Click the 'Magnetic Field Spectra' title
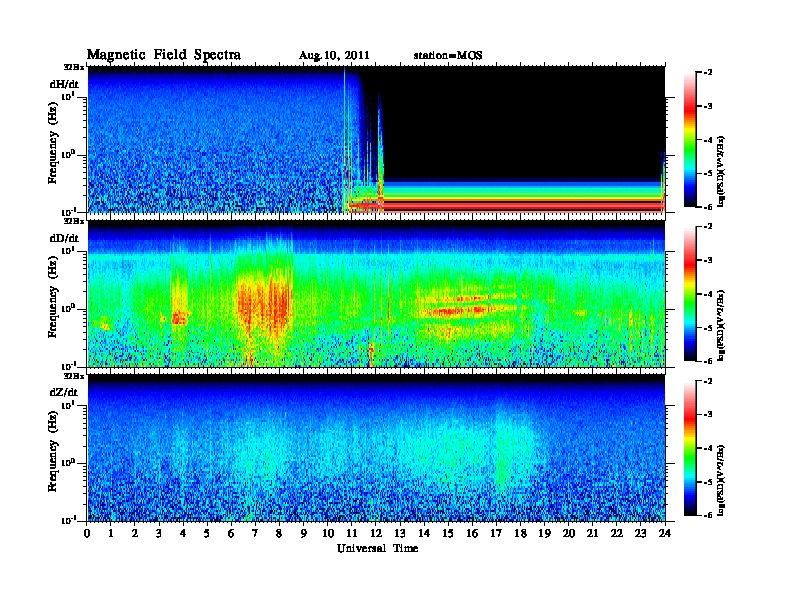This screenshot has height=612, width=792. 164,55
